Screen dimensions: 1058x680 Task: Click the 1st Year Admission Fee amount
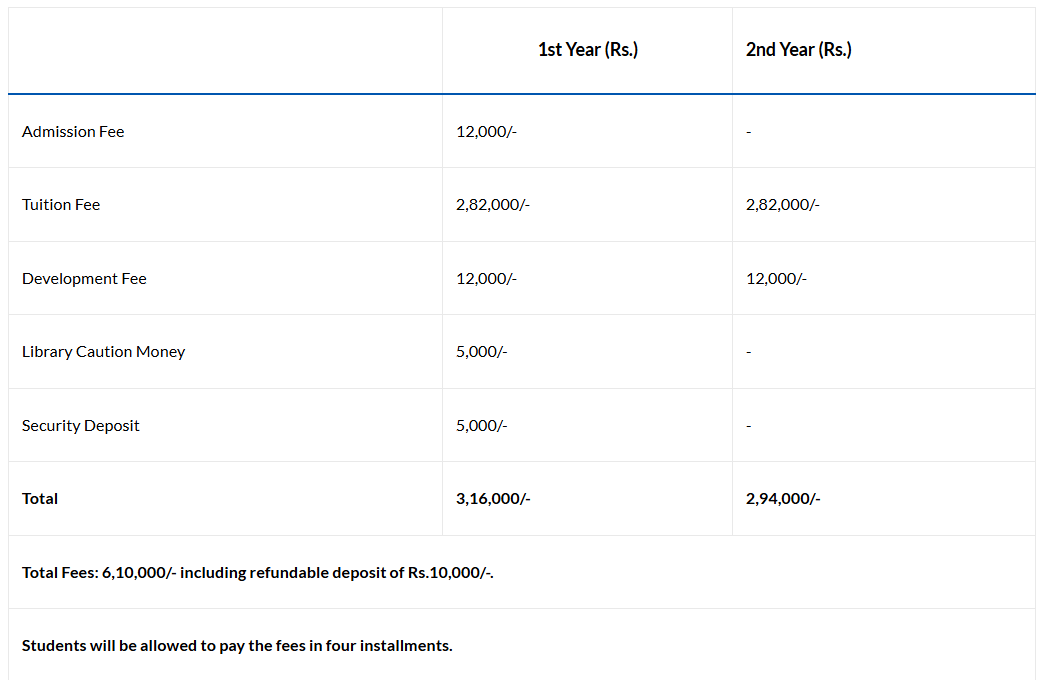pyautogui.click(x=486, y=132)
